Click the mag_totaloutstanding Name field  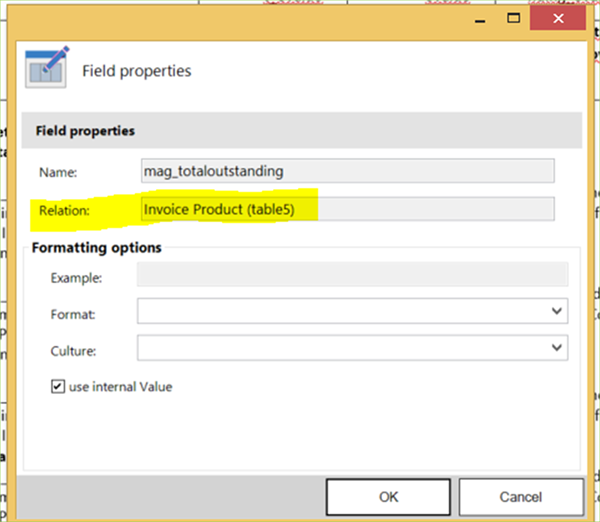(346, 171)
